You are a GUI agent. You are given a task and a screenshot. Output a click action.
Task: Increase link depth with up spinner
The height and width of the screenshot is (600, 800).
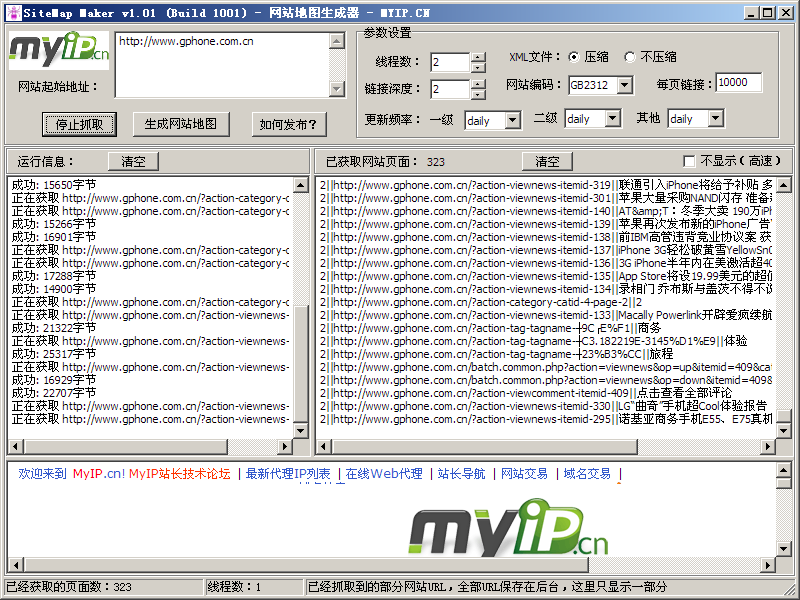(478, 84)
